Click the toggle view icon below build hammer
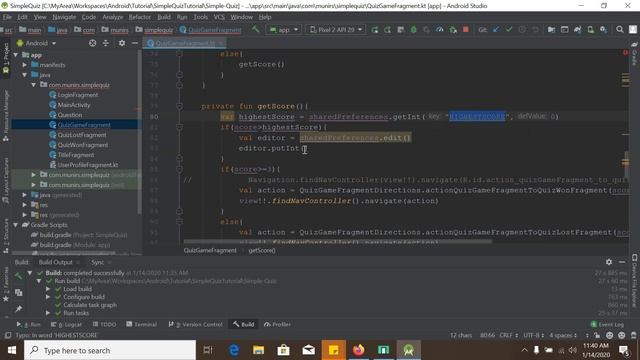Screen dimensions: 640x360 pos(18,293)
